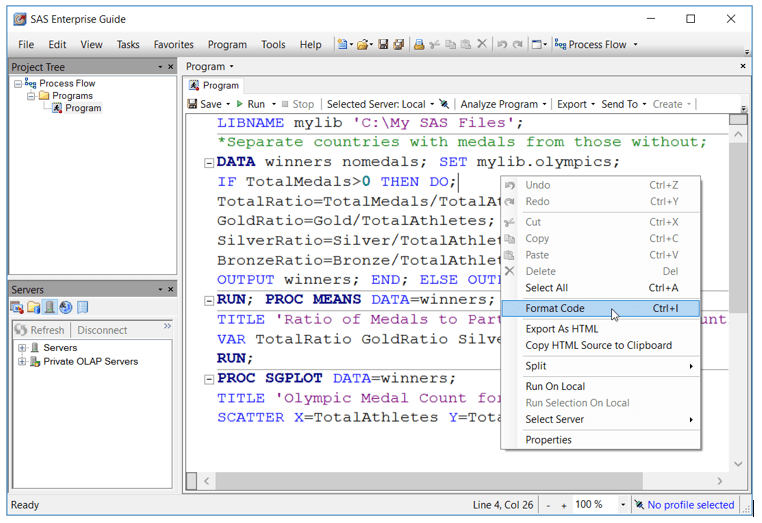This screenshot has height=523, width=762.
Task: Click Save in the program toolbar
Action: click(x=205, y=104)
